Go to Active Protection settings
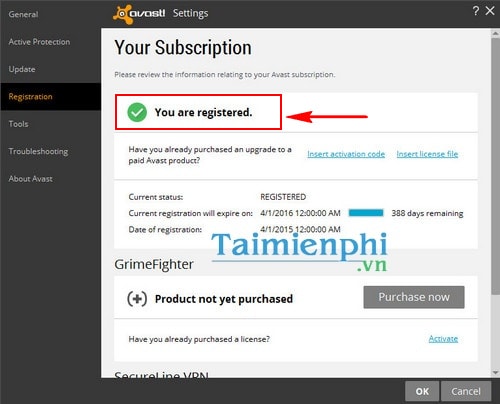The height and width of the screenshot is (404, 500). tap(39, 42)
